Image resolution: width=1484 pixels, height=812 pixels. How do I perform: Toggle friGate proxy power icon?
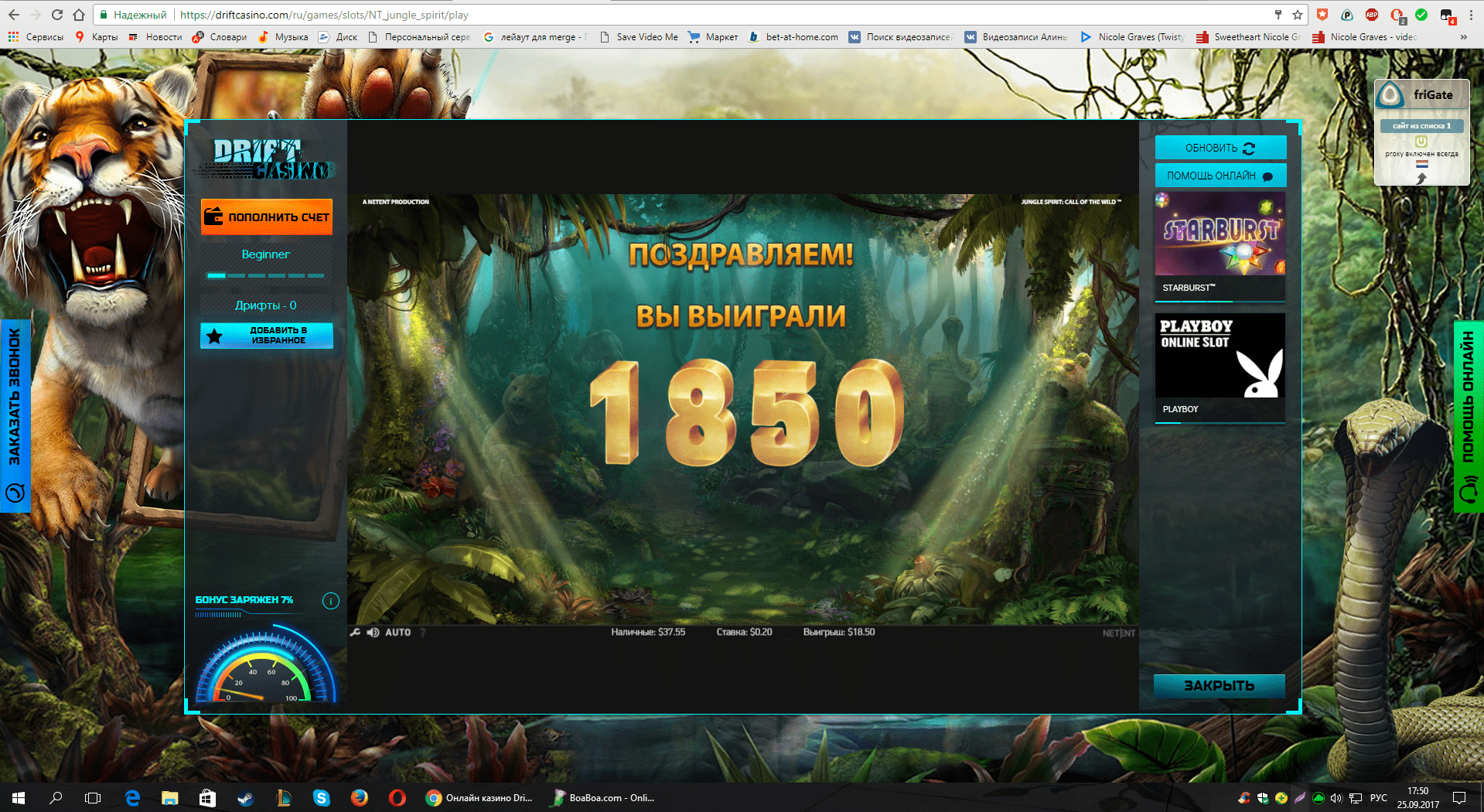(1421, 142)
